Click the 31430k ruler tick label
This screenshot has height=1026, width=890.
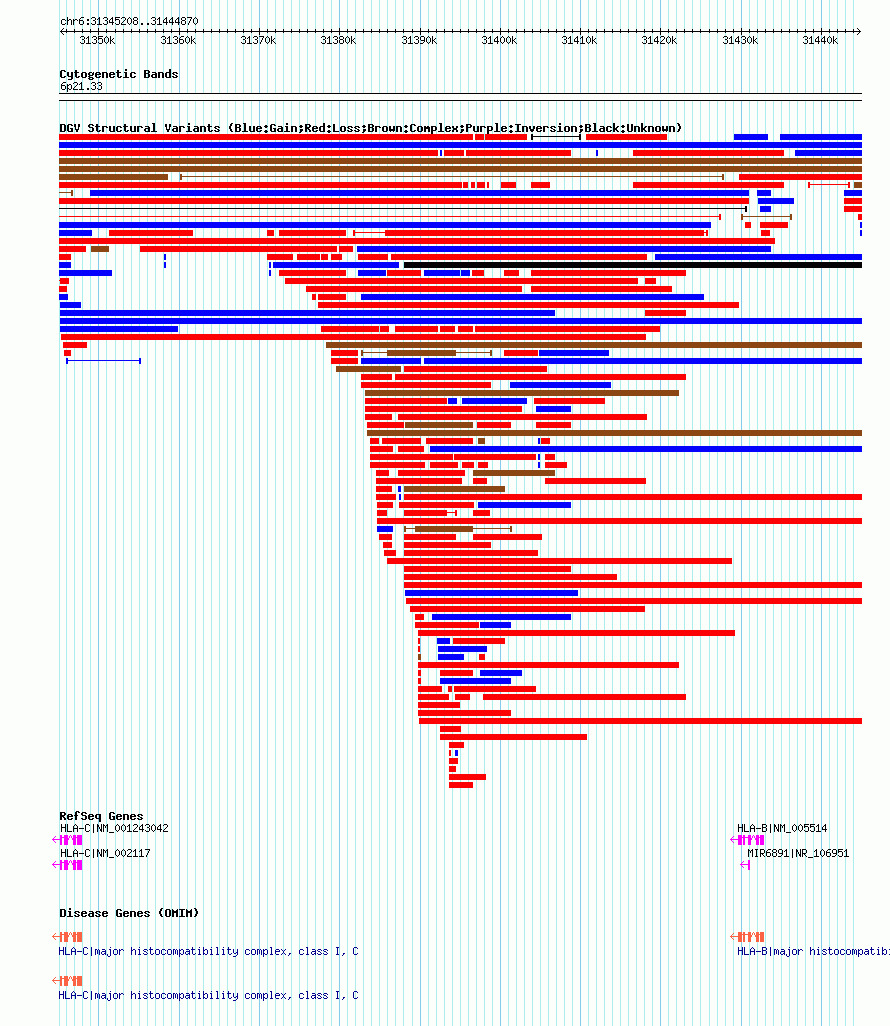tap(740, 41)
